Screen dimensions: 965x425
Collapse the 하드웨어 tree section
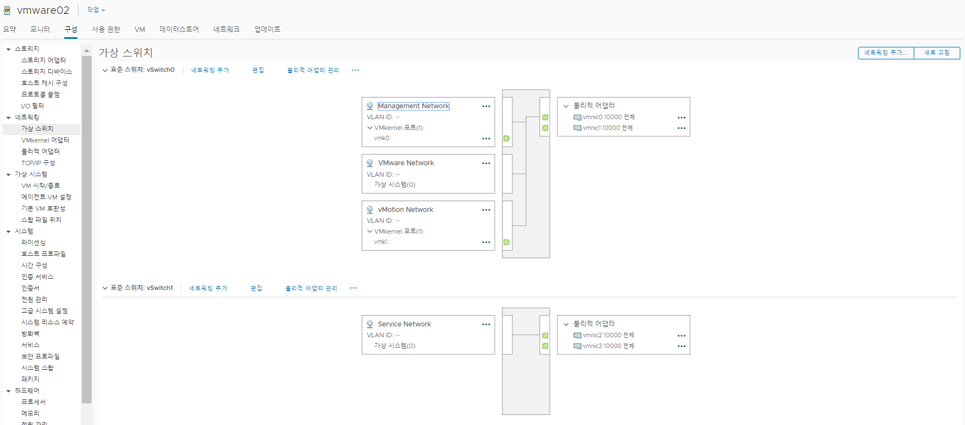9,390
